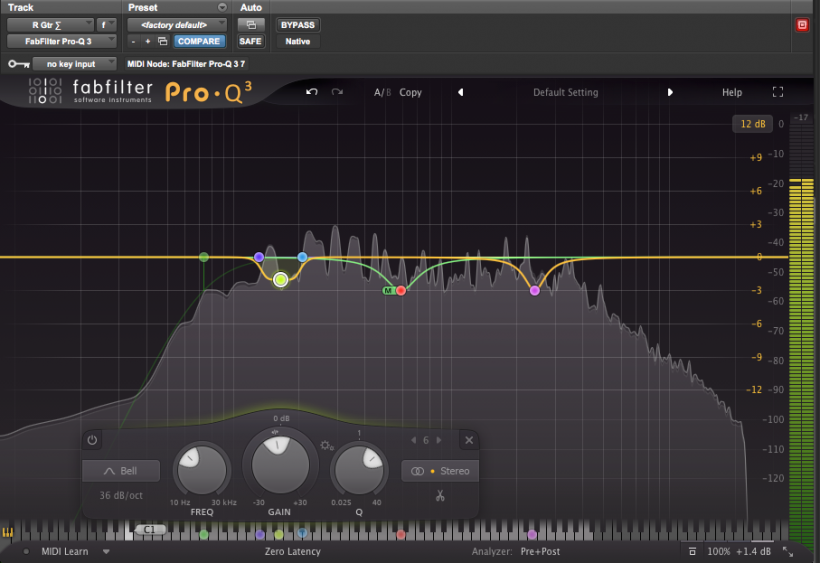Toggle full screen mode icon

pos(778,92)
